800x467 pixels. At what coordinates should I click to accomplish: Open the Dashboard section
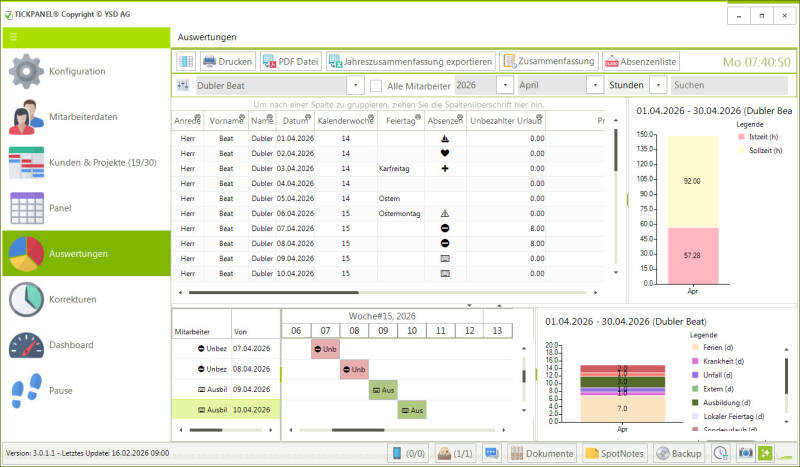pyautogui.click(x=86, y=345)
